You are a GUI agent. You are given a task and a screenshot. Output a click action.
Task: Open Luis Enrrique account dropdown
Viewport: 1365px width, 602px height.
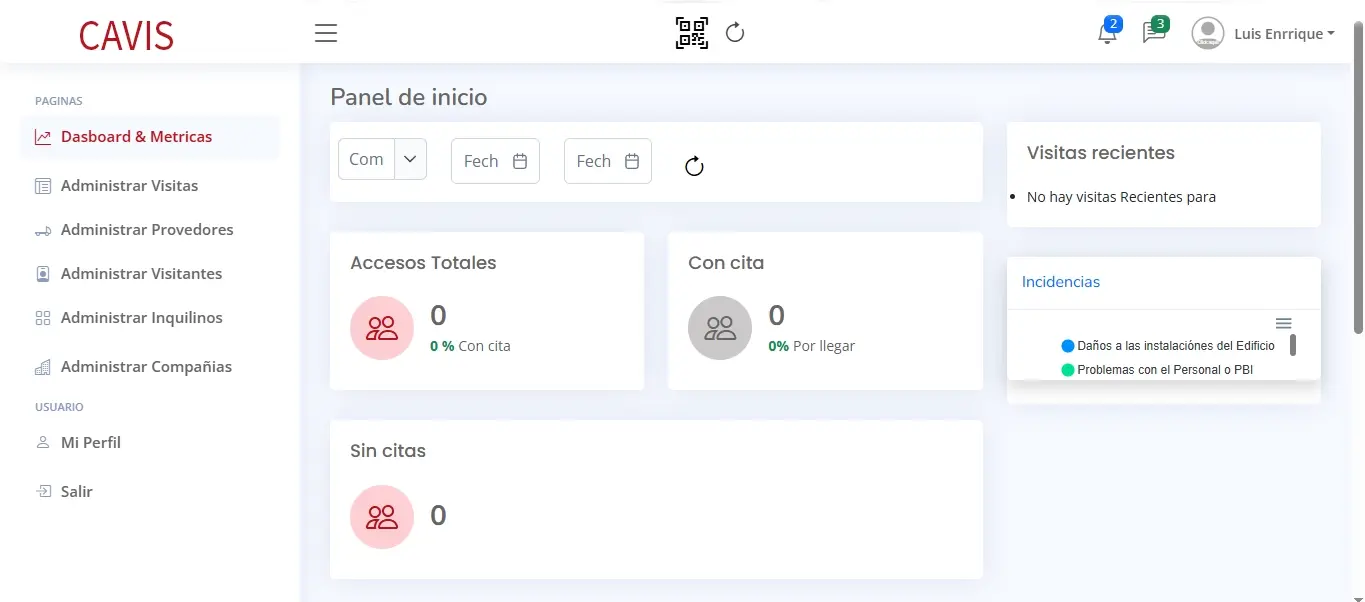[1285, 34]
